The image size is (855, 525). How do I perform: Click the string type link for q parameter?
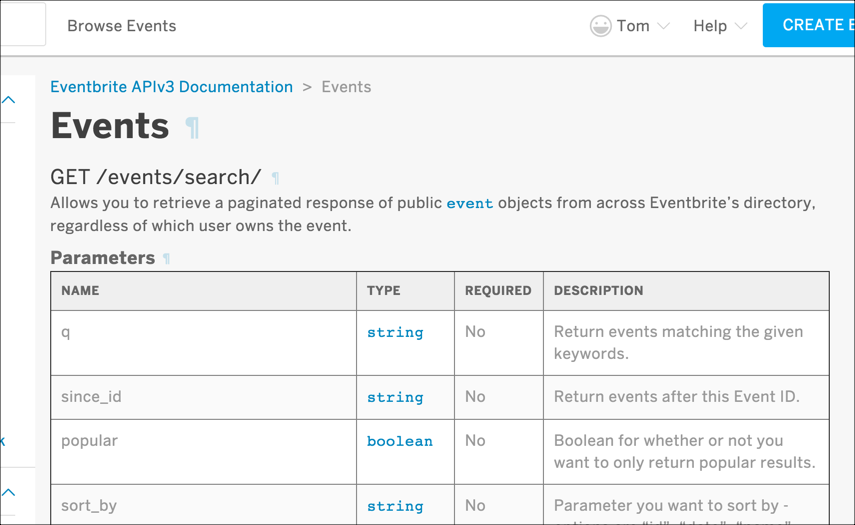tap(395, 332)
